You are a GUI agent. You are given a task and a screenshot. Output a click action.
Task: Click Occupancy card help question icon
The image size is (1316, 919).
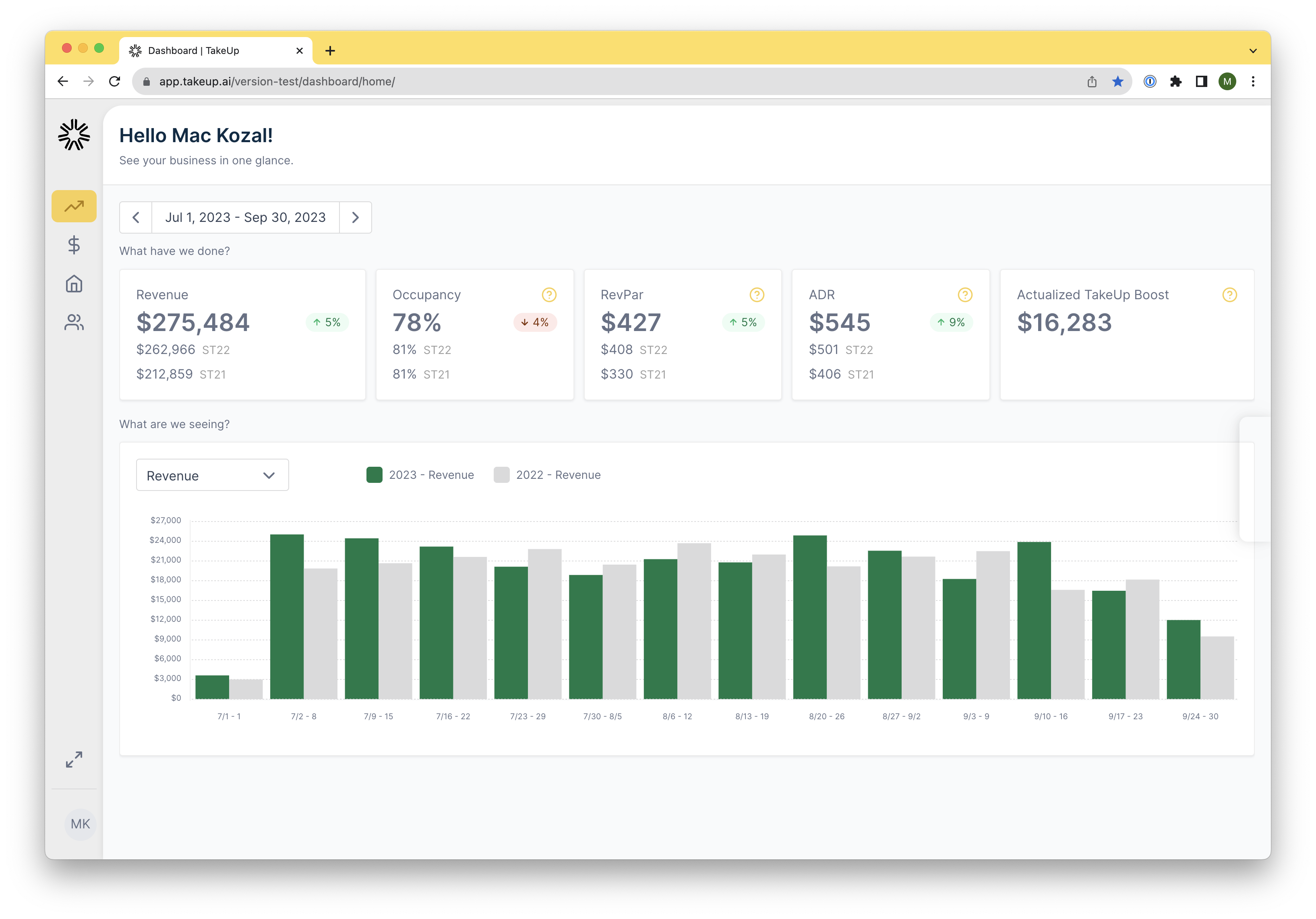pos(548,295)
